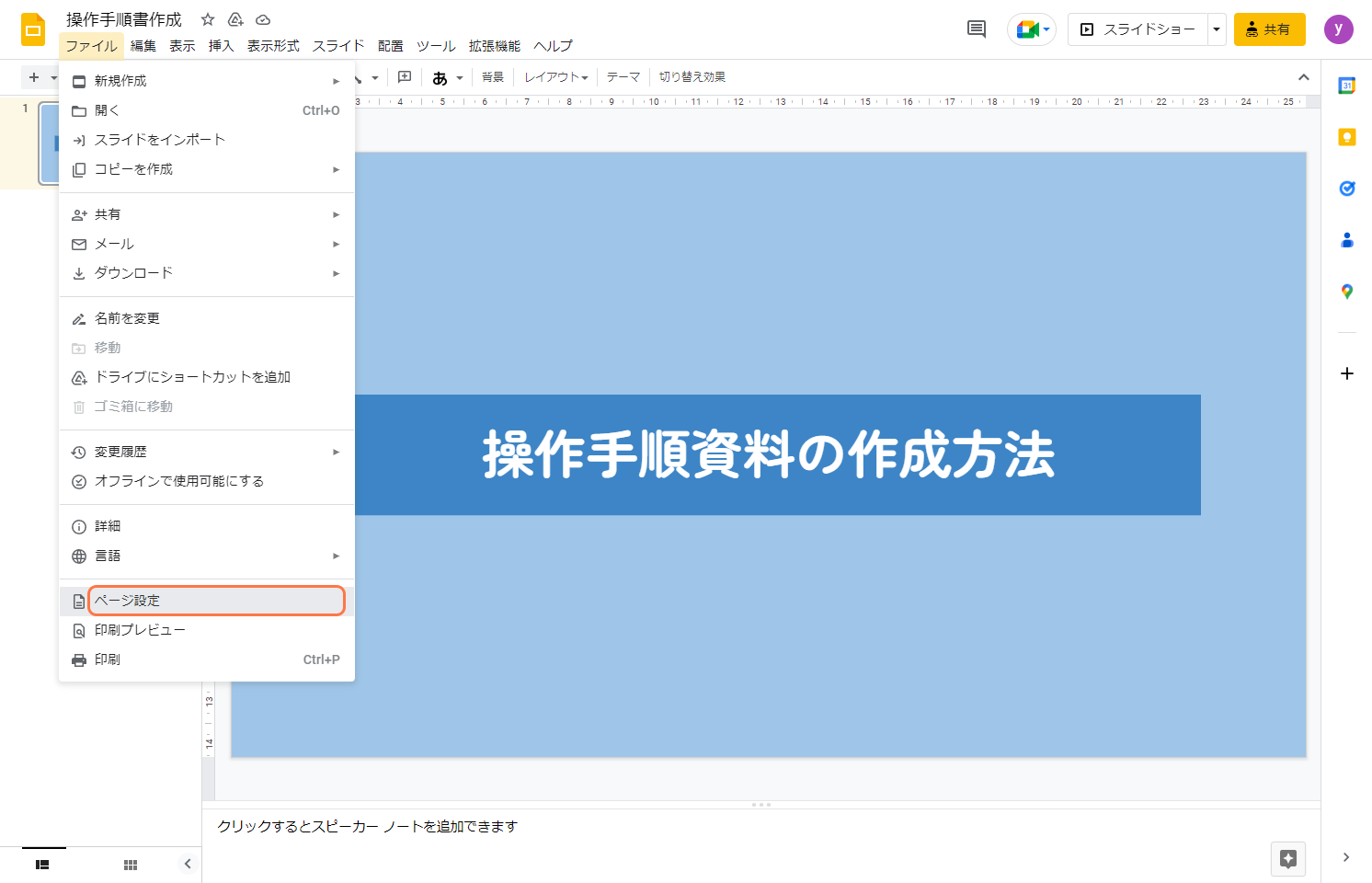
Task: Click the plus to get add-ons
Action: pyautogui.click(x=1347, y=373)
